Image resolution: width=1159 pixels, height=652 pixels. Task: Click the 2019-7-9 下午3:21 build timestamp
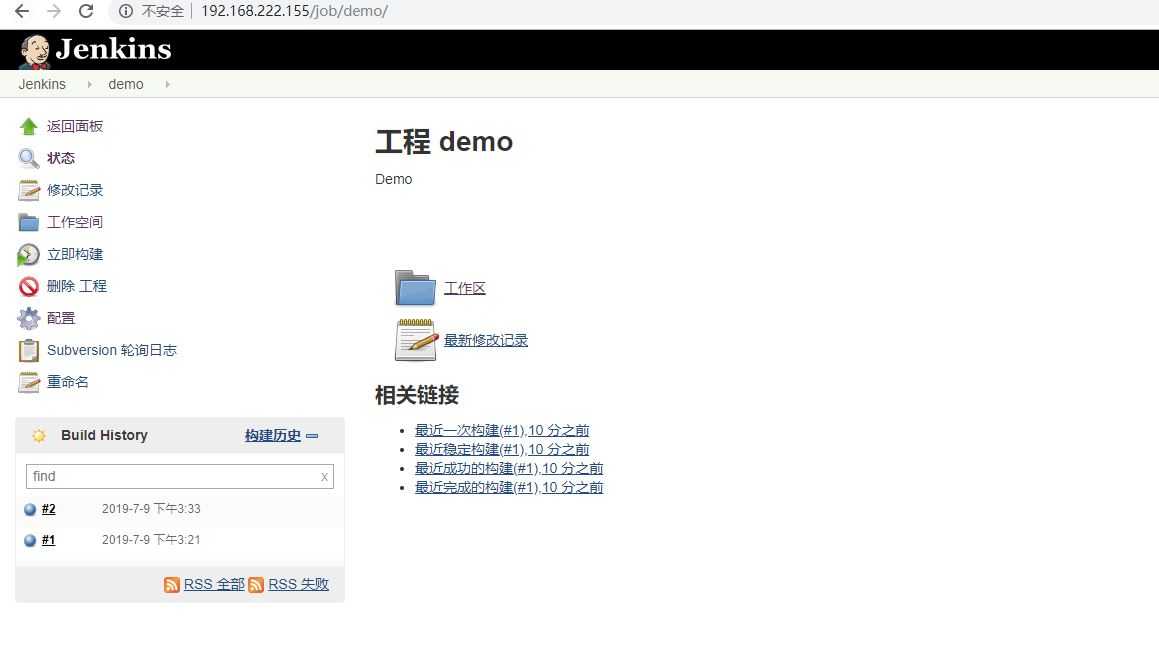[x=151, y=540]
